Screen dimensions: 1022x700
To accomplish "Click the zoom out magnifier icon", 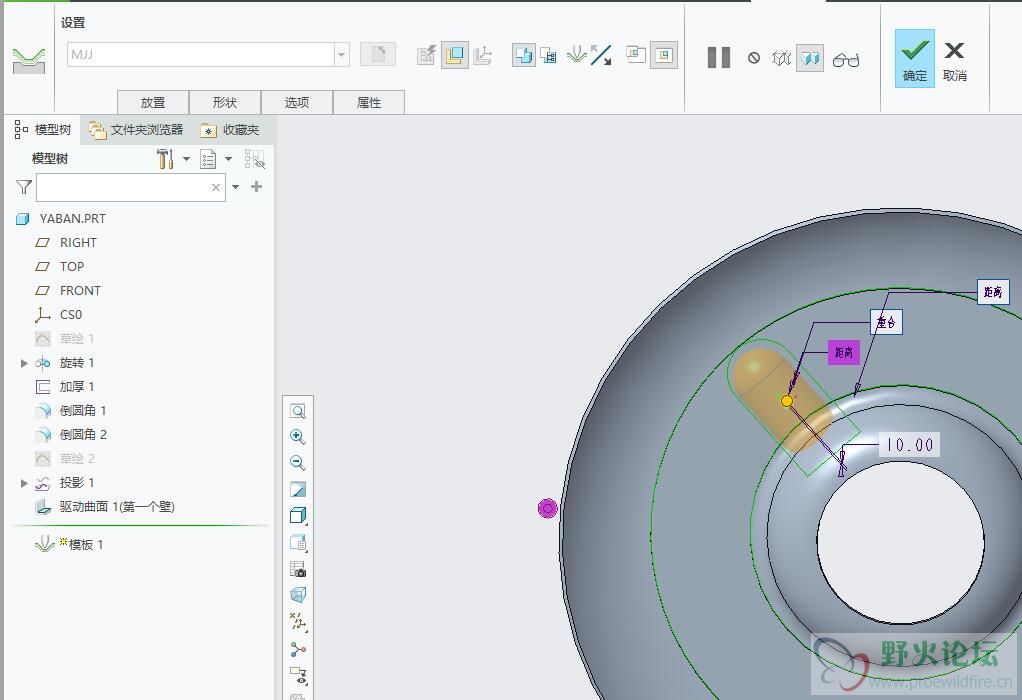I will (298, 463).
